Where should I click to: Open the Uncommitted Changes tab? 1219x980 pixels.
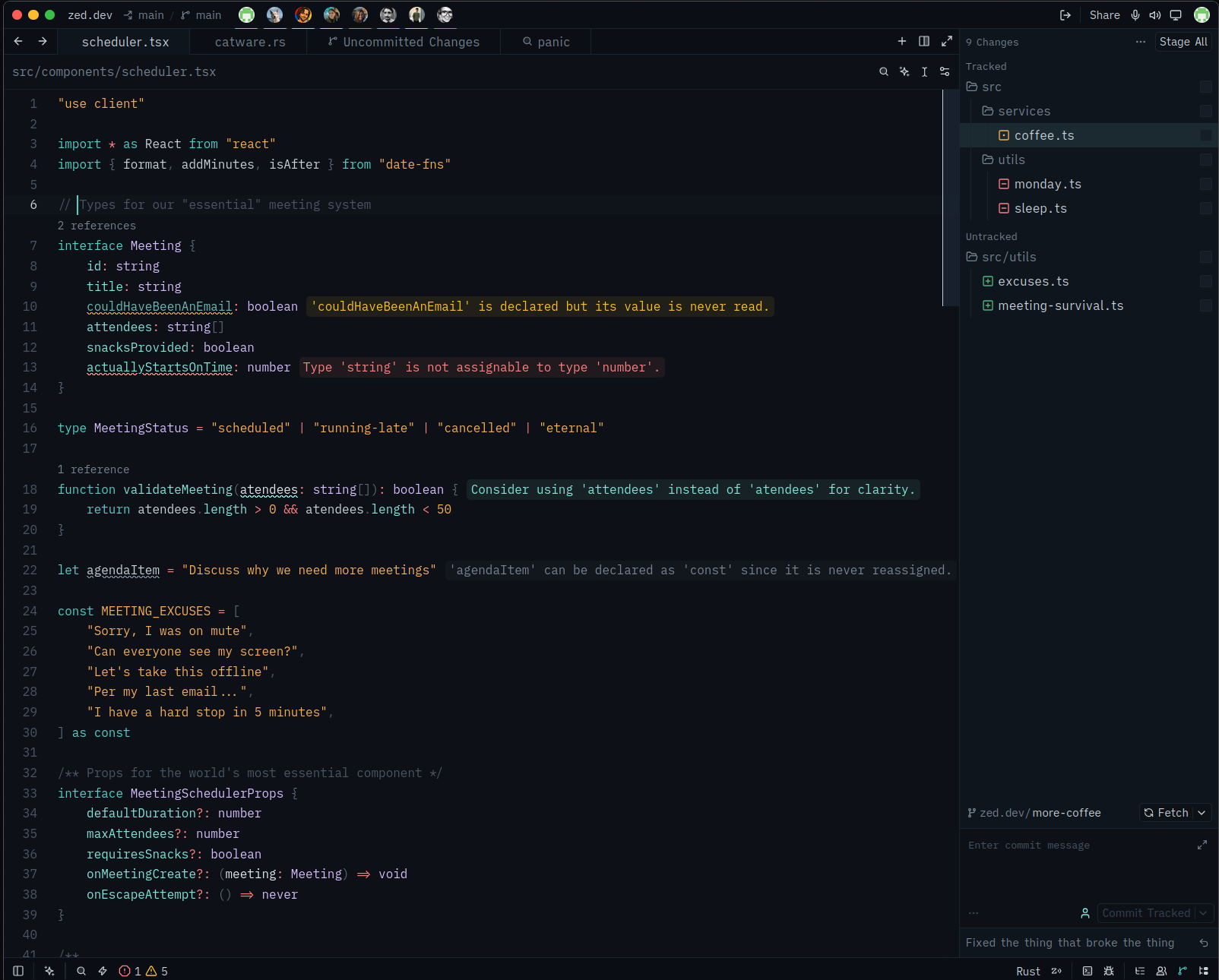404,42
